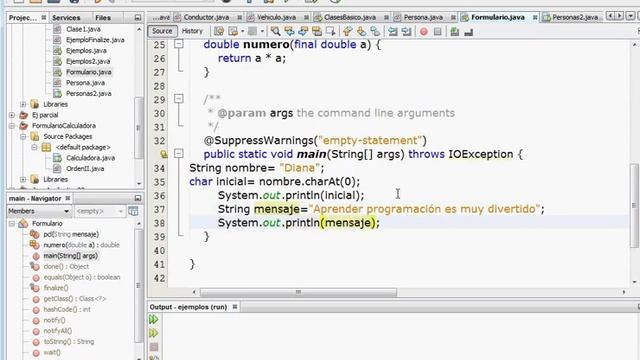Image resolution: width=640 pixels, height=360 pixels.
Task: Start macro recording red circle icon
Action: [424, 31]
